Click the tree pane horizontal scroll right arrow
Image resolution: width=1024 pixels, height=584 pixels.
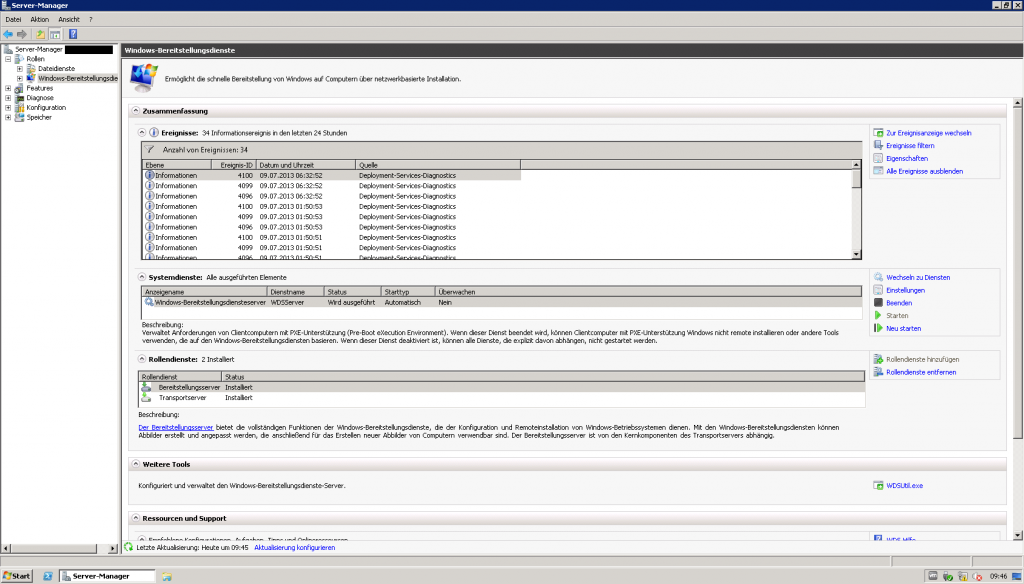click(112, 548)
